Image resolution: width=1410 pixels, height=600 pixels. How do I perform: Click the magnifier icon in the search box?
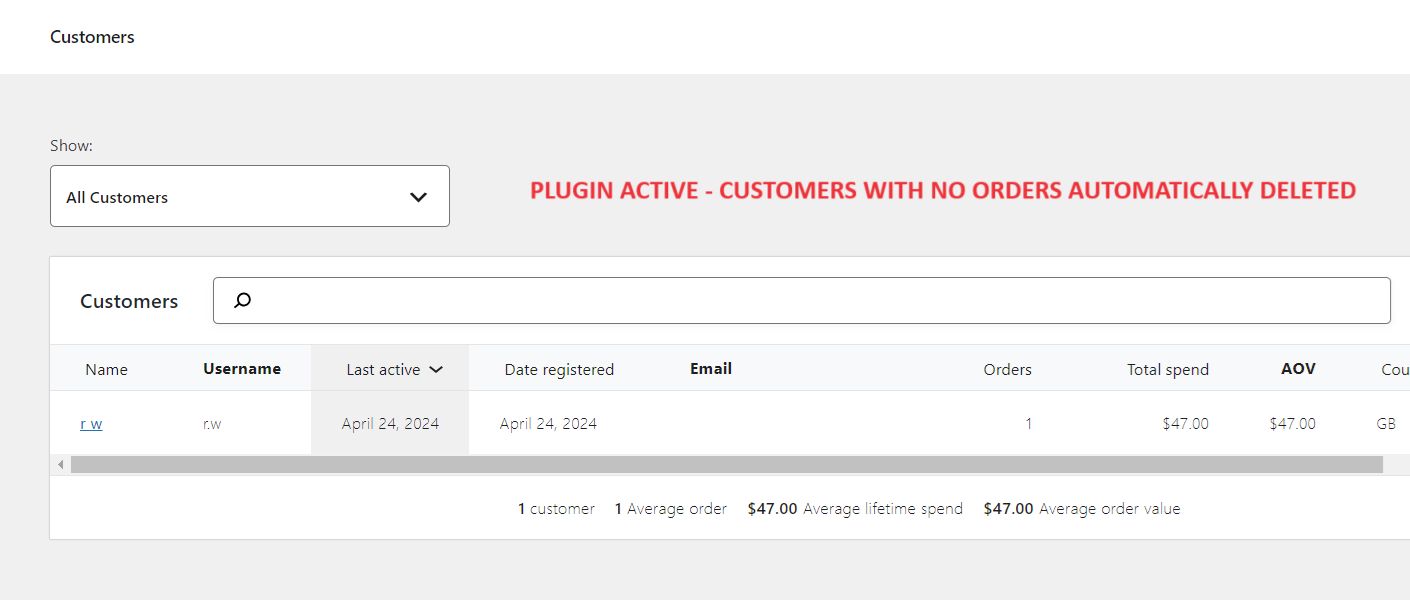point(242,300)
